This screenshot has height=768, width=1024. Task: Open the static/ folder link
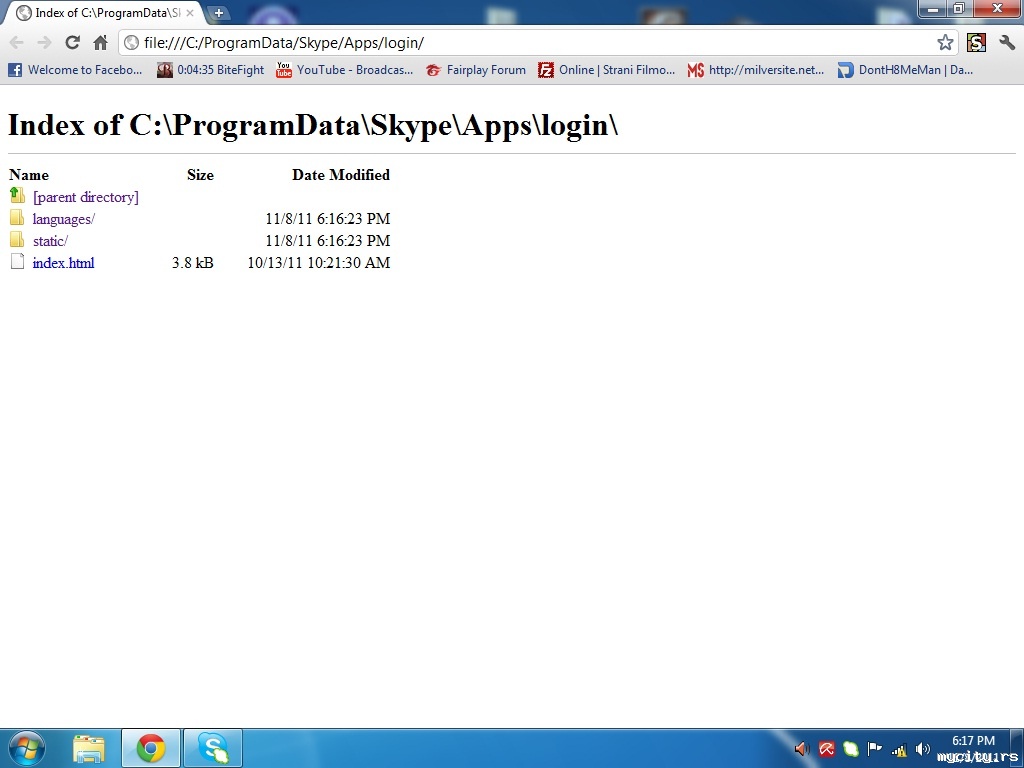[50, 241]
